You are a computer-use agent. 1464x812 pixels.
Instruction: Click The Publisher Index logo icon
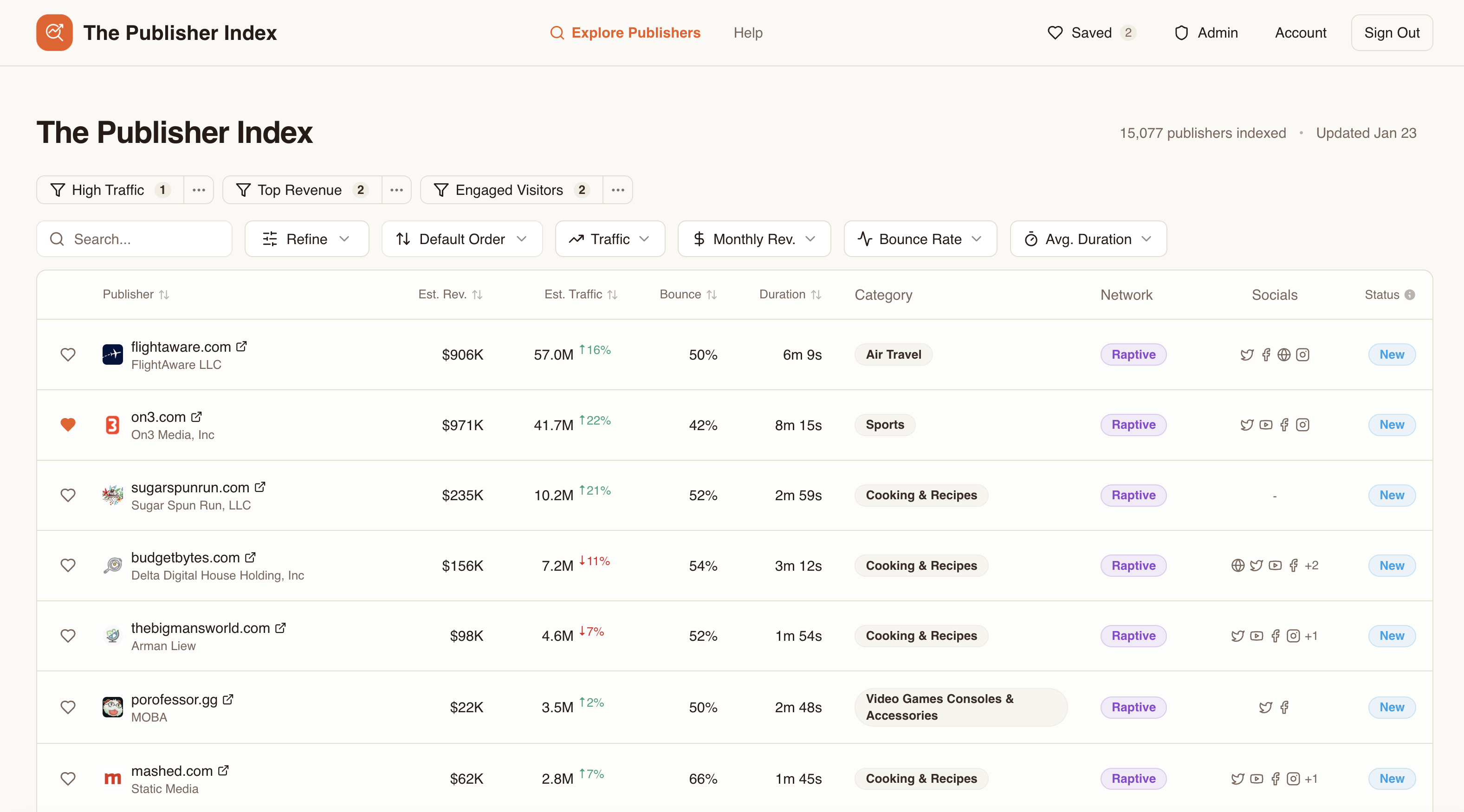click(55, 32)
